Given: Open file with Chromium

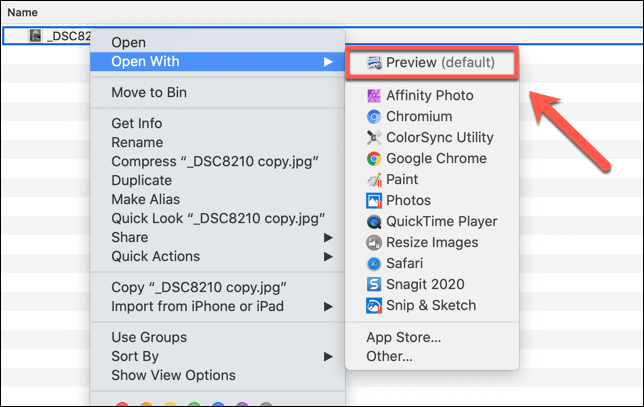Looking at the screenshot, I should (x=432, y=117).
